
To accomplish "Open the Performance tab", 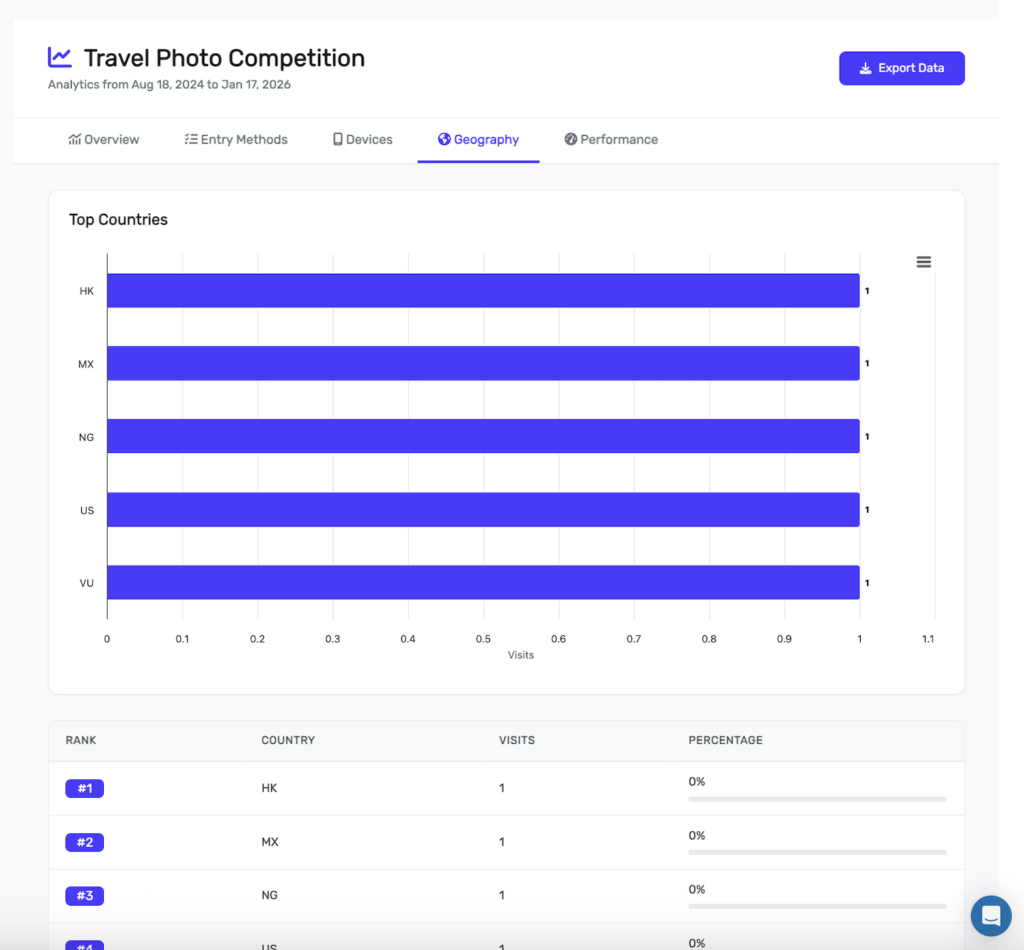I will [611, 139].
